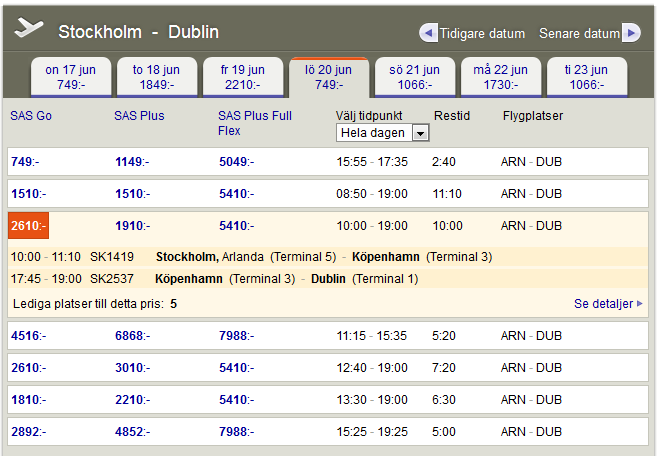Viewport: 664px width, 456px height.
Task: Select the 4852:- SAS Plus fare
Action: [x=132, y=432]
